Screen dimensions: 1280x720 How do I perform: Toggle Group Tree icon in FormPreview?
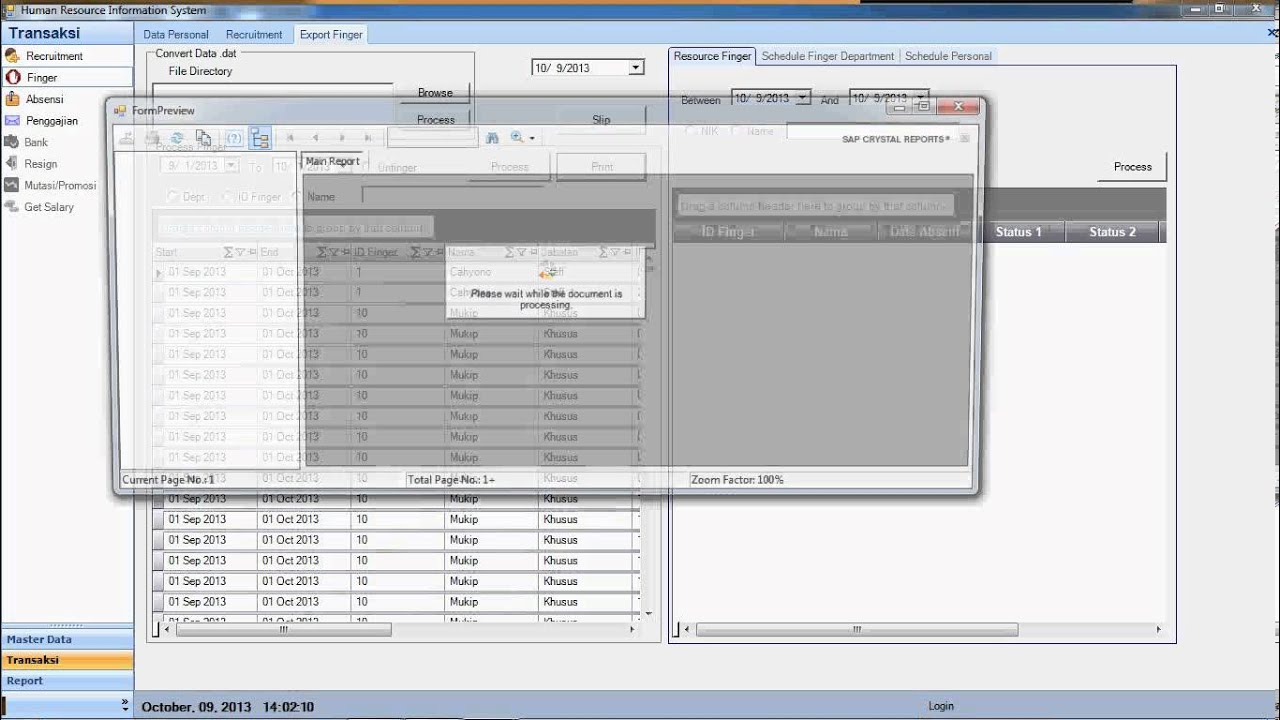[260, 138]
